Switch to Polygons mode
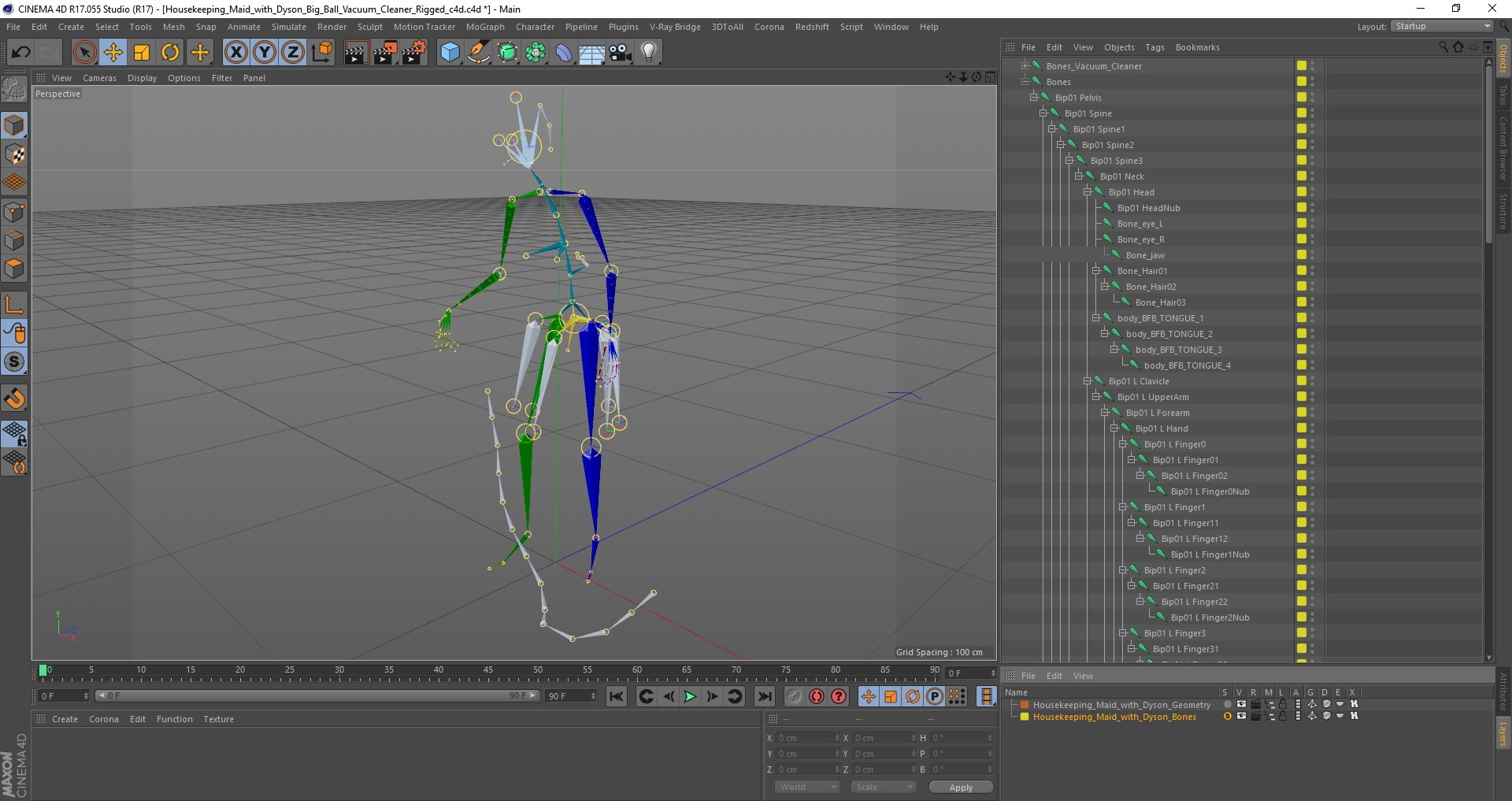Screen dimensions: 1512x801 (x=14, y=269)
